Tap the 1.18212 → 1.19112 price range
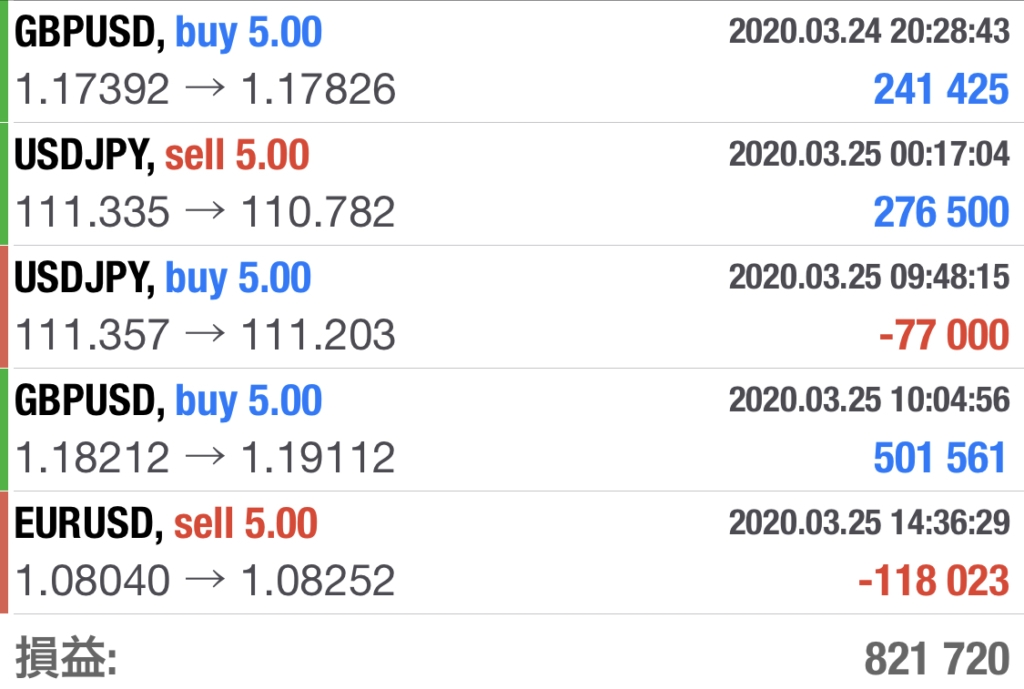This screenshot has width=1024, height=689. [205, 458]
